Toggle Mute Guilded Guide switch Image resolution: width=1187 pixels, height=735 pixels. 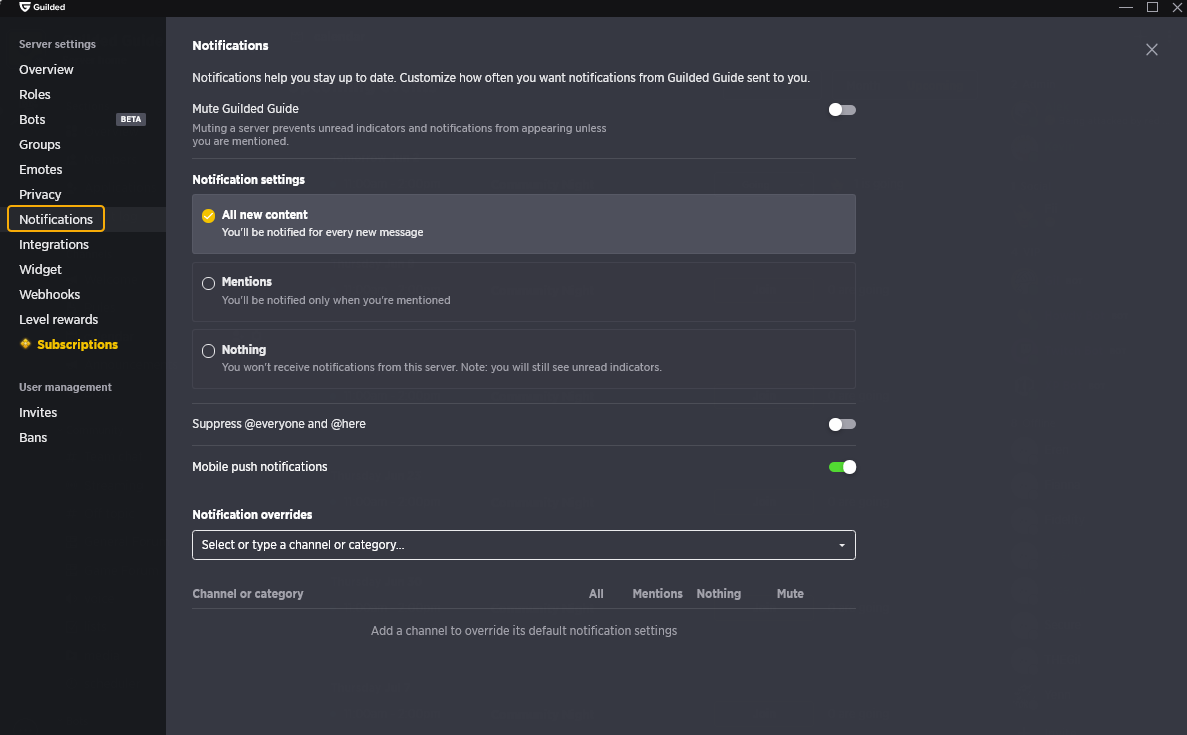(x=842, y=110)
